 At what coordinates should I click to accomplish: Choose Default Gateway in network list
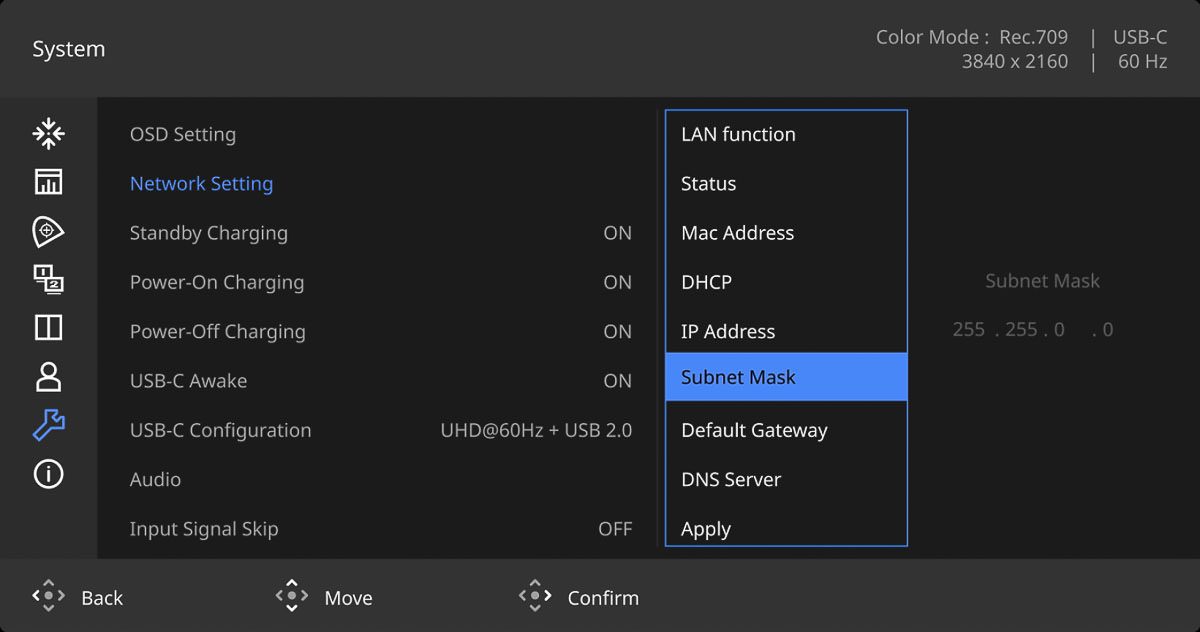click(754, 431)
